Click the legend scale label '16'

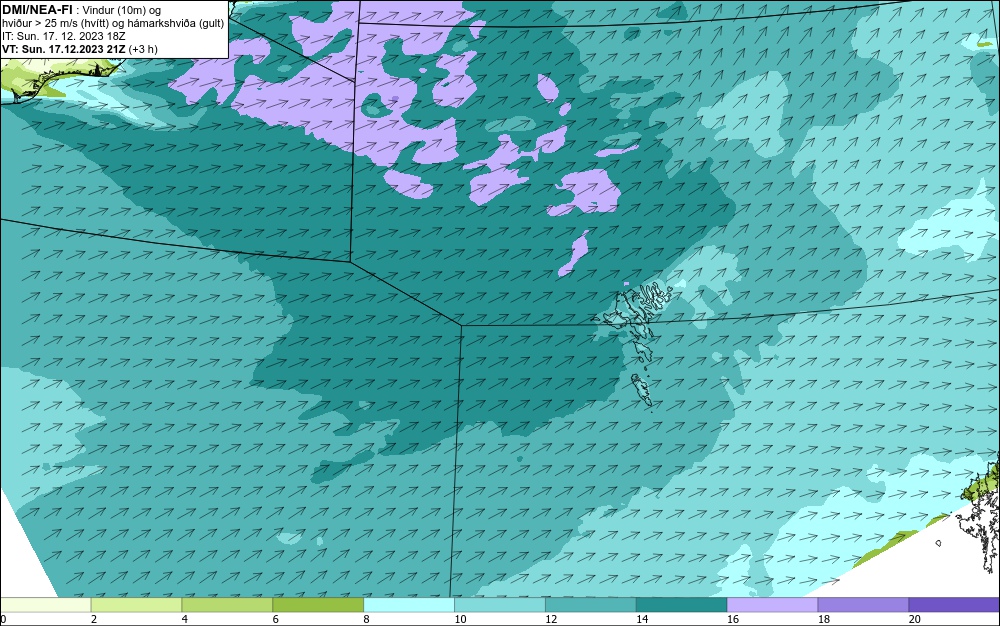coord(732,619)
